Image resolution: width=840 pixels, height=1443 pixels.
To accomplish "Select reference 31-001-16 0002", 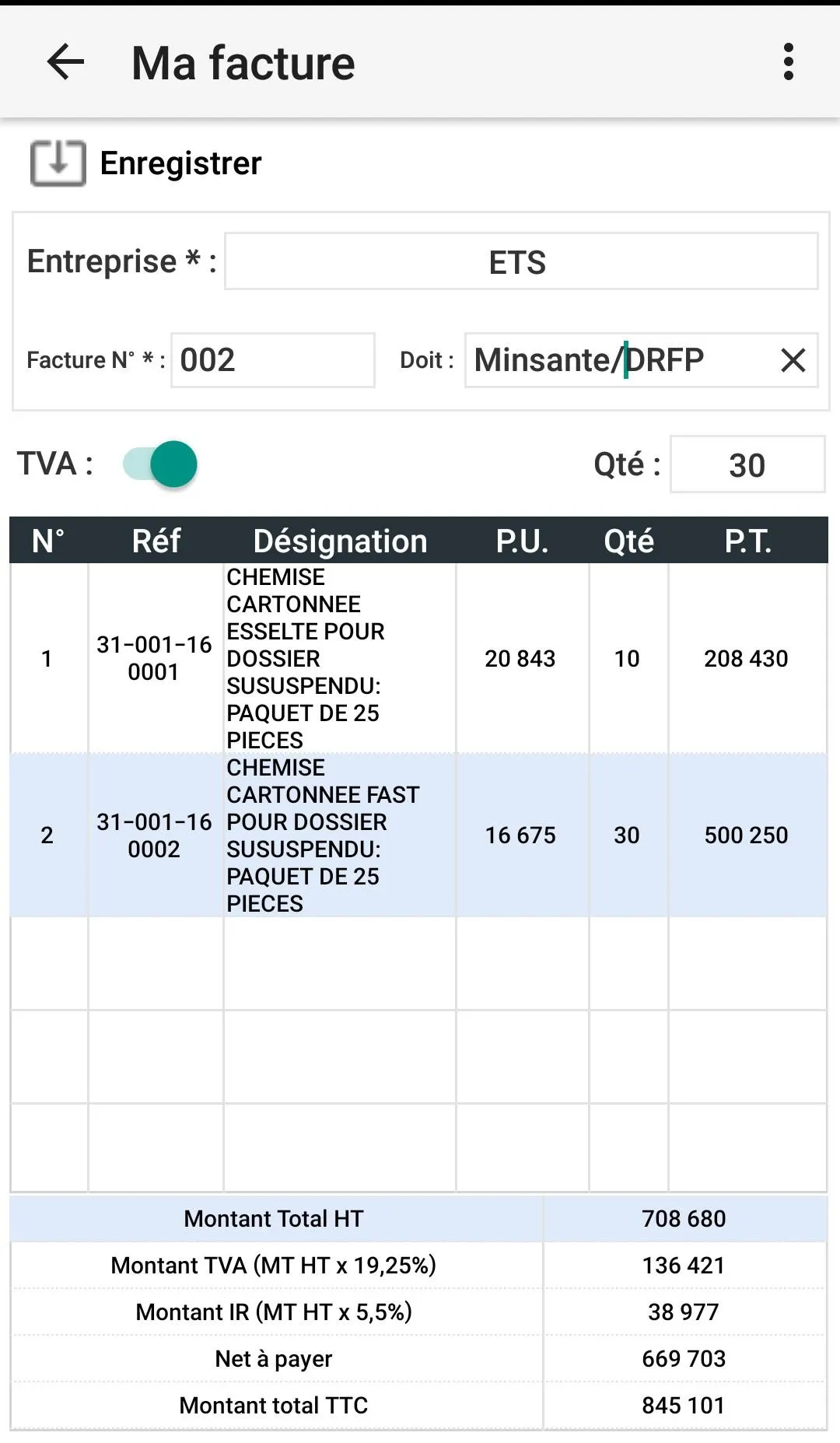I will (154, 835).
